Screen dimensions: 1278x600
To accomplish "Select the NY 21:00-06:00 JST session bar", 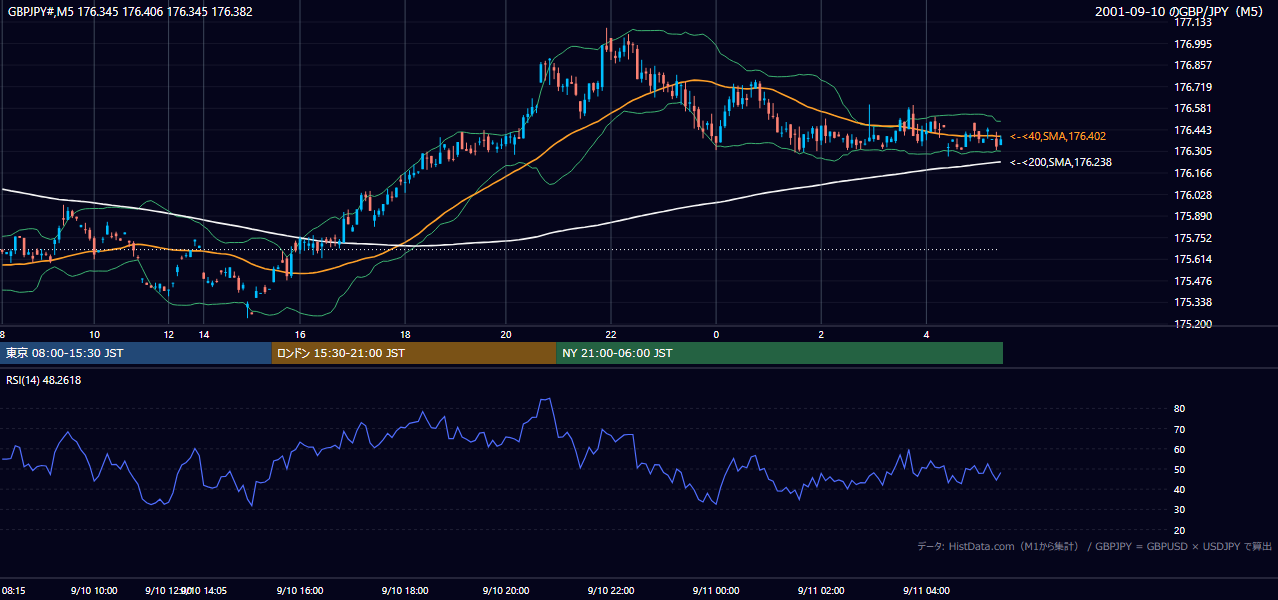I will coord(779,353).
